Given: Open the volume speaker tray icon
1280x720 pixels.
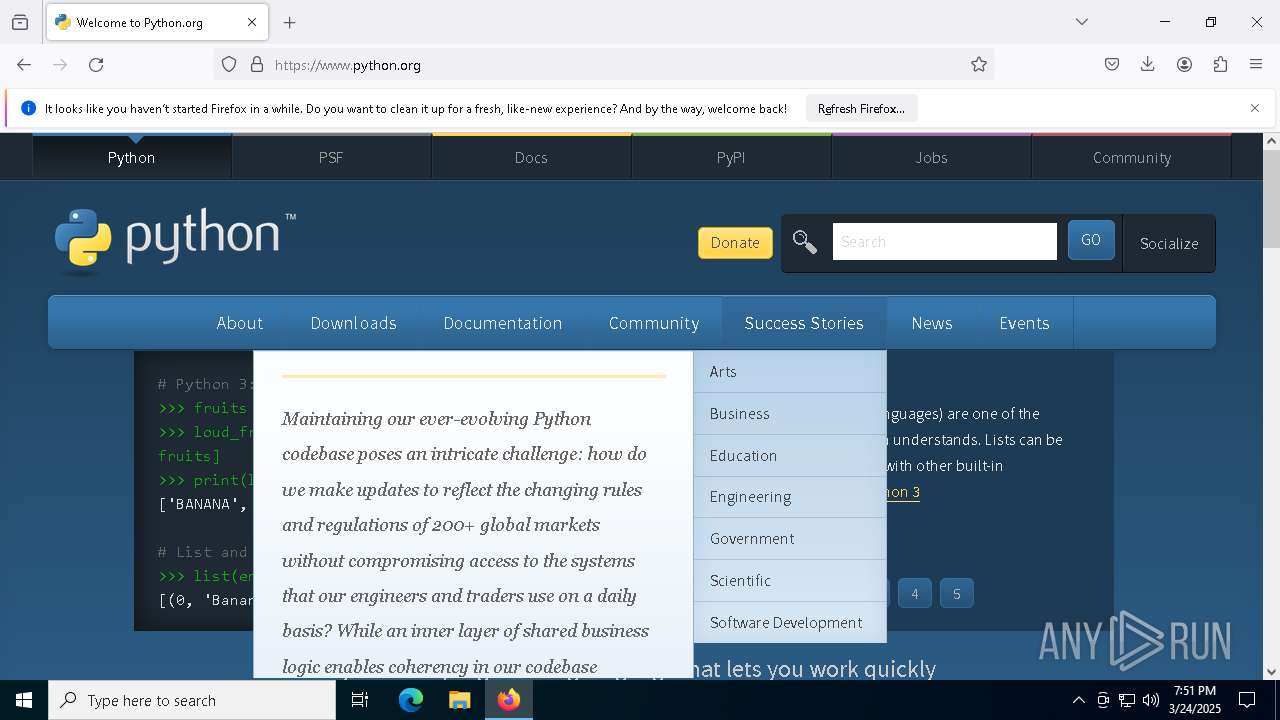Looking at the screenshot, I should (1151, 700).
